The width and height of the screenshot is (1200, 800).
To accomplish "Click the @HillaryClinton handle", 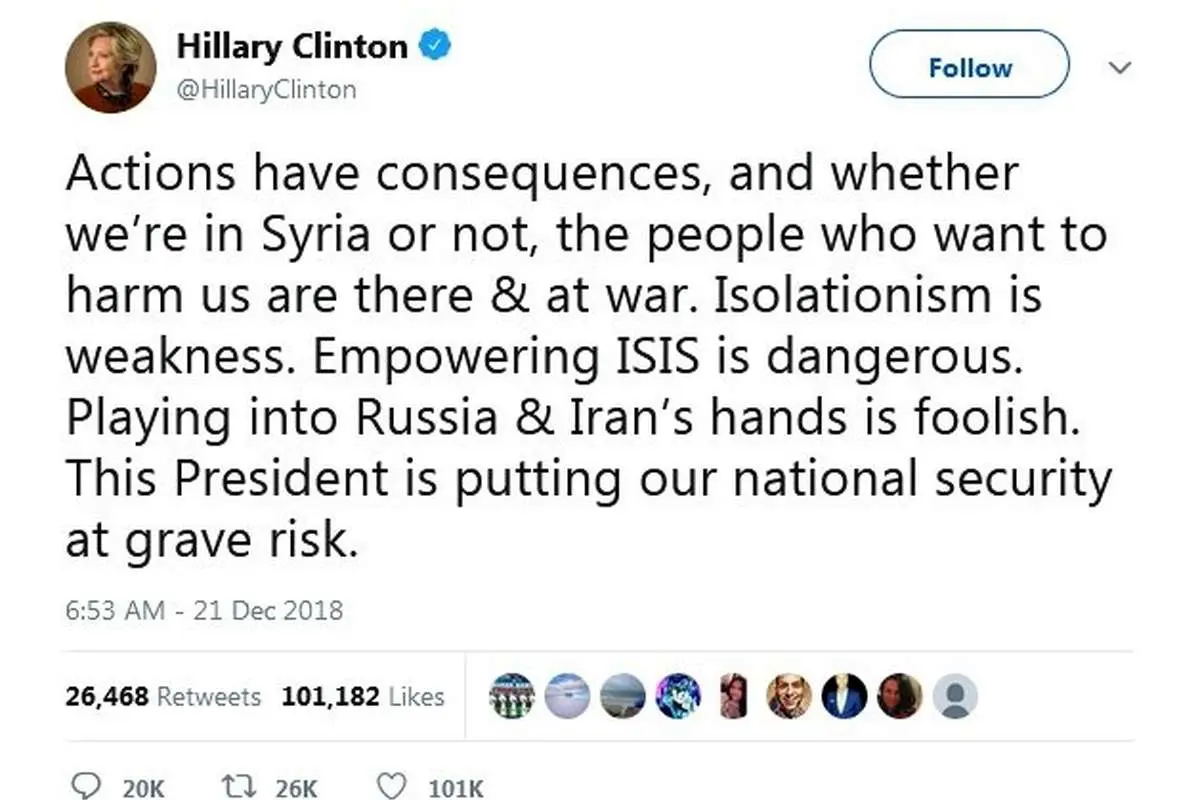I will [x=266, y=90].
